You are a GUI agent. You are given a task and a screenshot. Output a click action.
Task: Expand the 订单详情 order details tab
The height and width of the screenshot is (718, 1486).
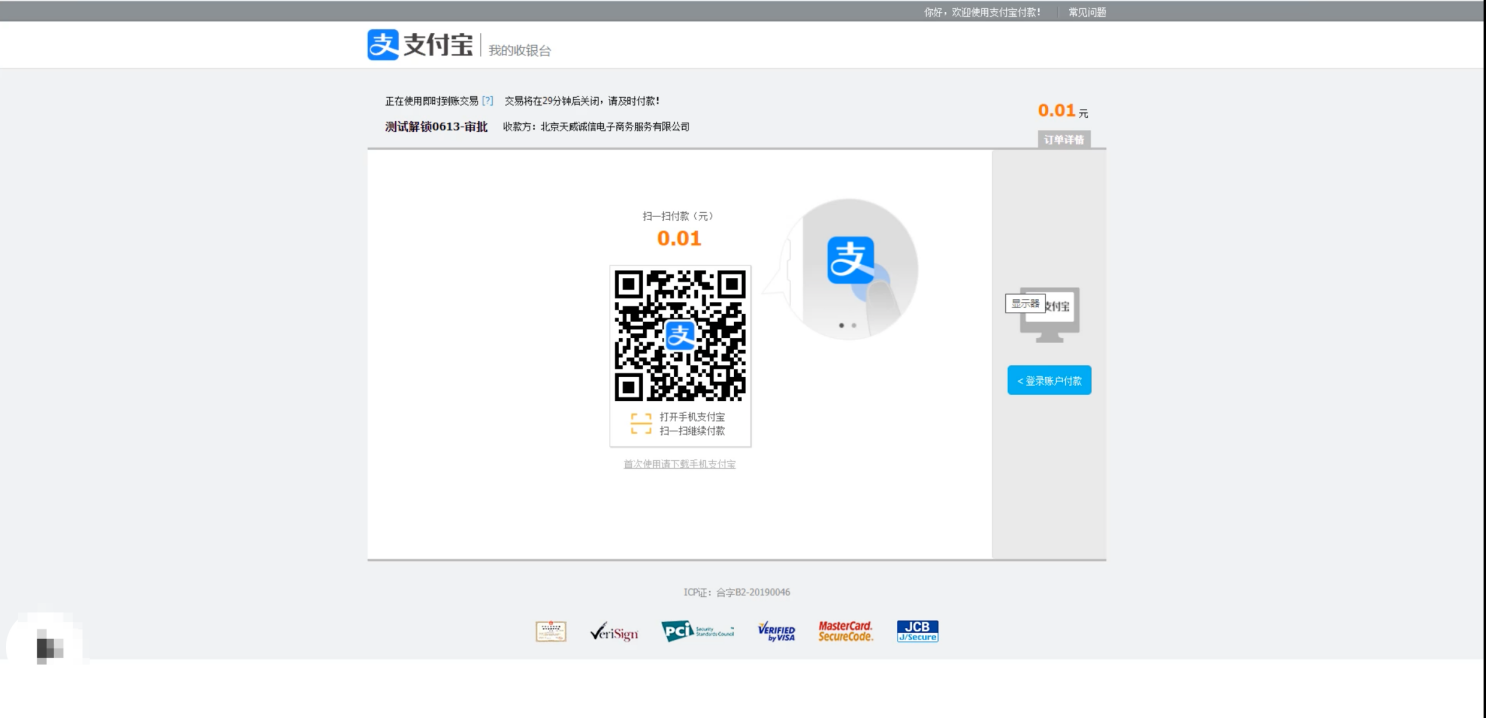point(1064,140)
